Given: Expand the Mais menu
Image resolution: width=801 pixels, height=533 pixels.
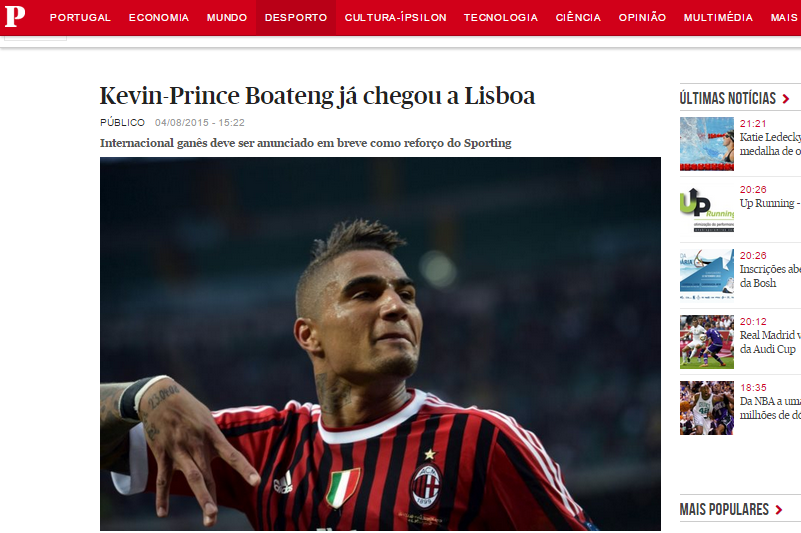Looking at the screenshot, I should pos(784,17).
